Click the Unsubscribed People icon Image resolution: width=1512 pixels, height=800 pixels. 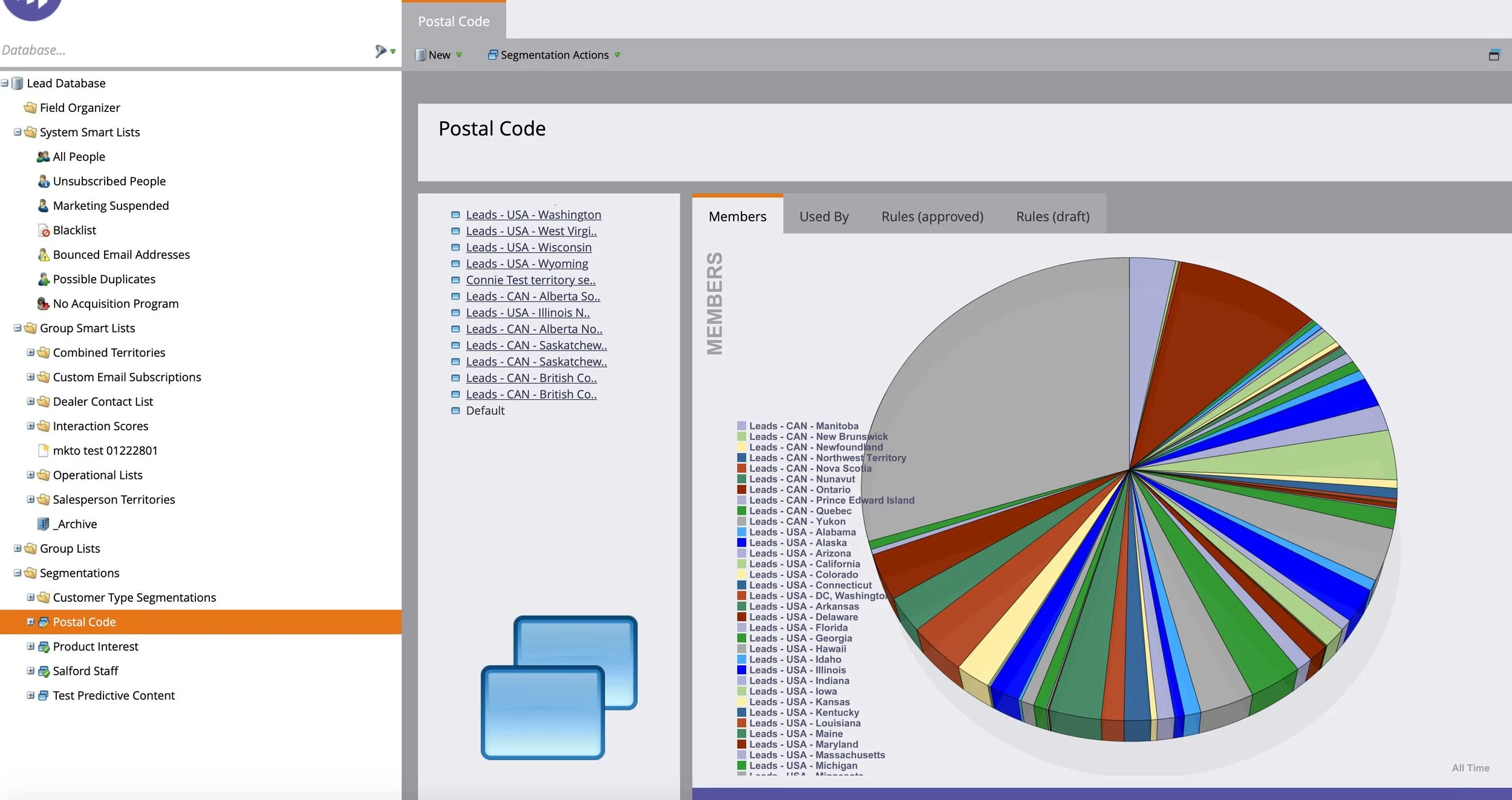pyautogui.click(x=43, y=181)
